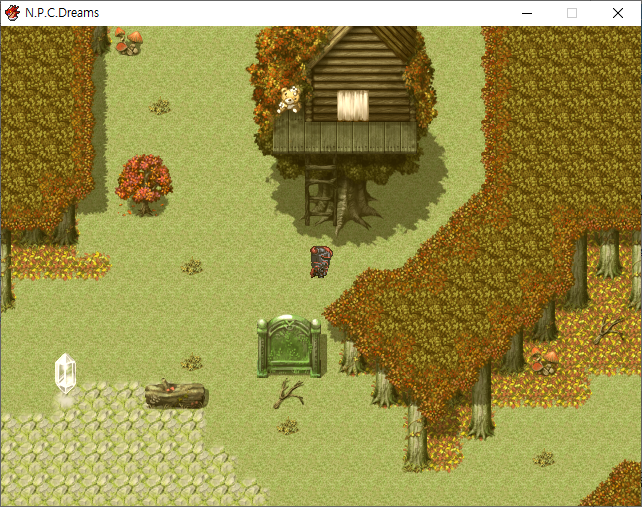Click the orange mushrooms under the forest trees
This screenshot has width=642, height=507.
pyautogui.click(x=545, y=361)
